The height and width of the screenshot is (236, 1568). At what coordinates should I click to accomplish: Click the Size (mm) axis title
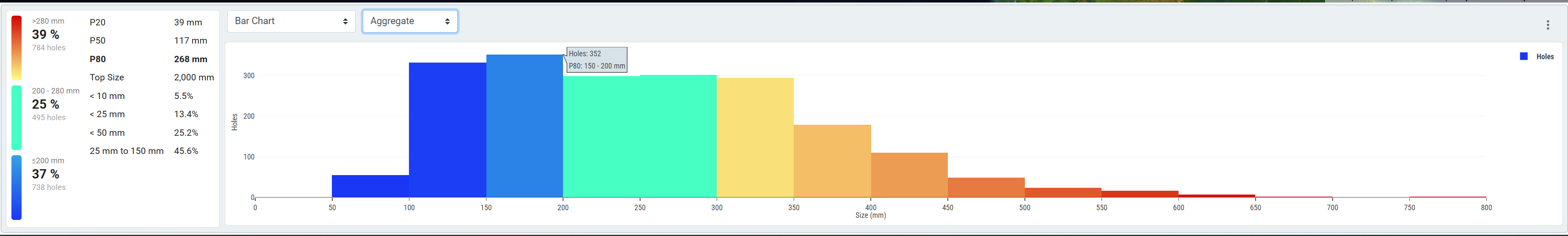click(x=870, y=215)
